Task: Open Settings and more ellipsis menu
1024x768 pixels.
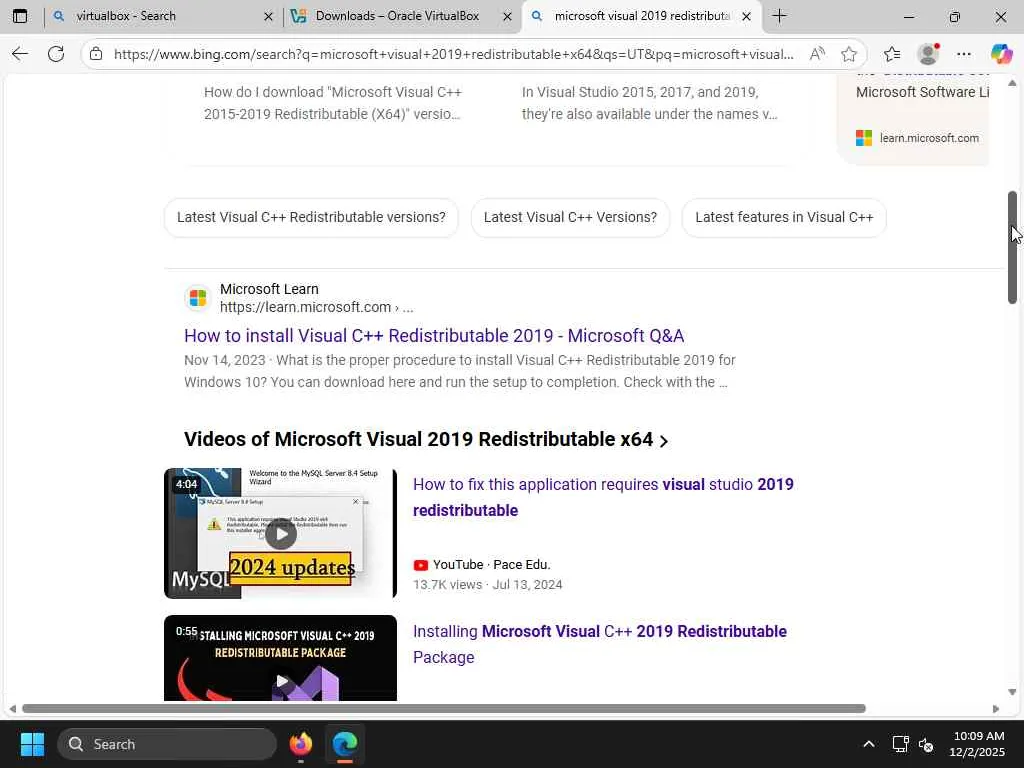Action: [x=963, y=54]
